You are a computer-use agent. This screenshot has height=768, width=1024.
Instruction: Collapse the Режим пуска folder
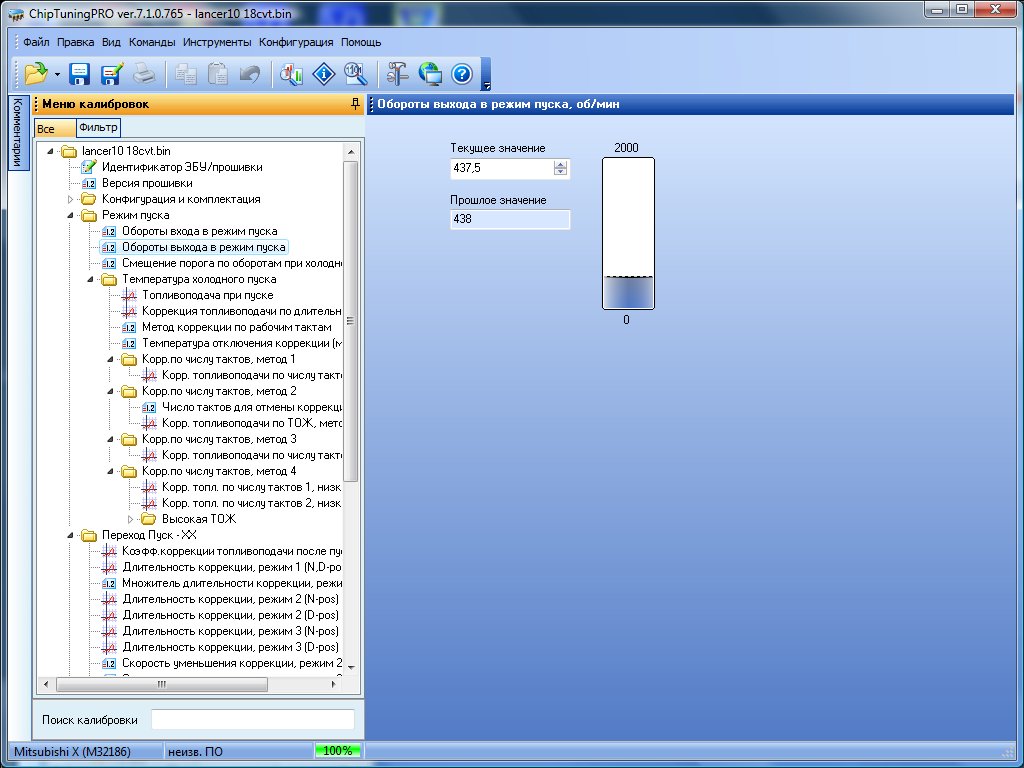(70, 215)
